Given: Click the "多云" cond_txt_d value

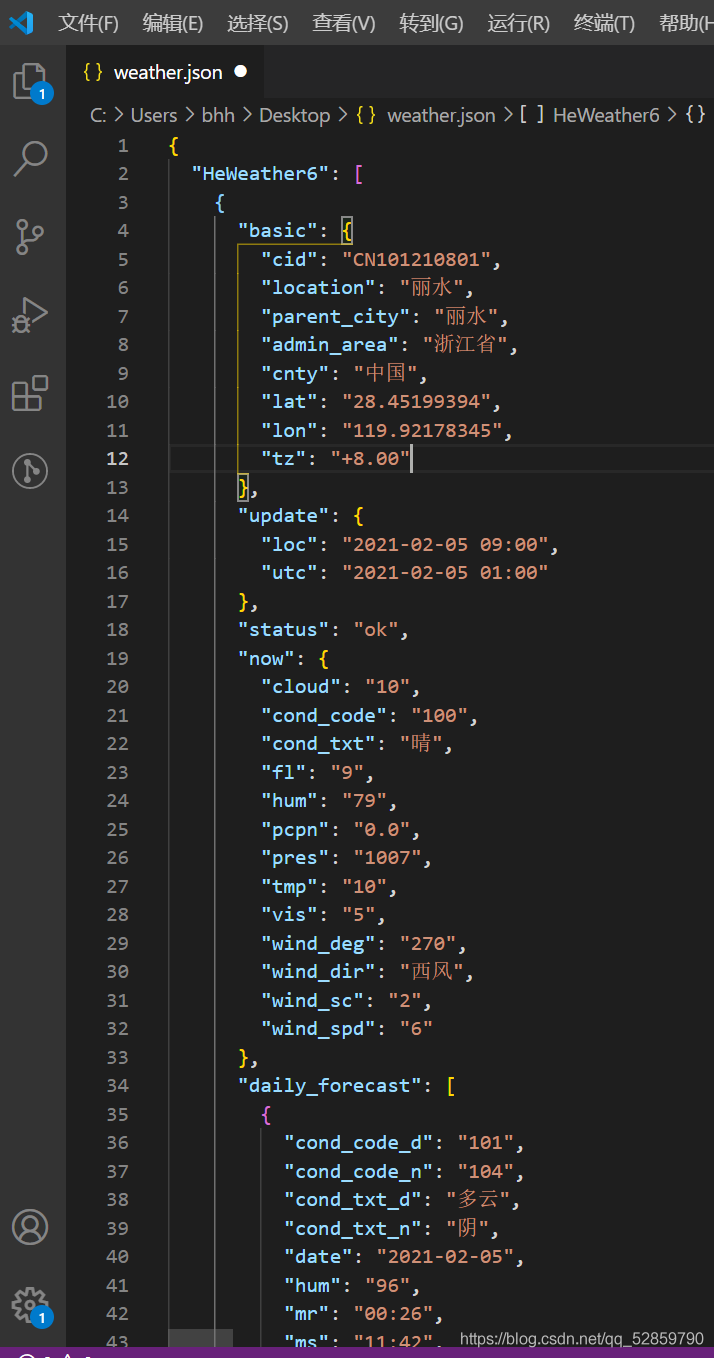Looking at the screenshot, I should tap(480, 1200).
